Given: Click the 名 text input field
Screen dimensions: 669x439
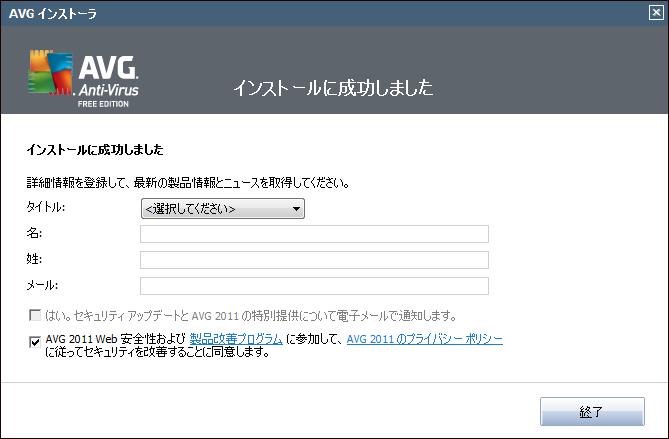Looking at the screenshot, I should [x=314, y=234].
